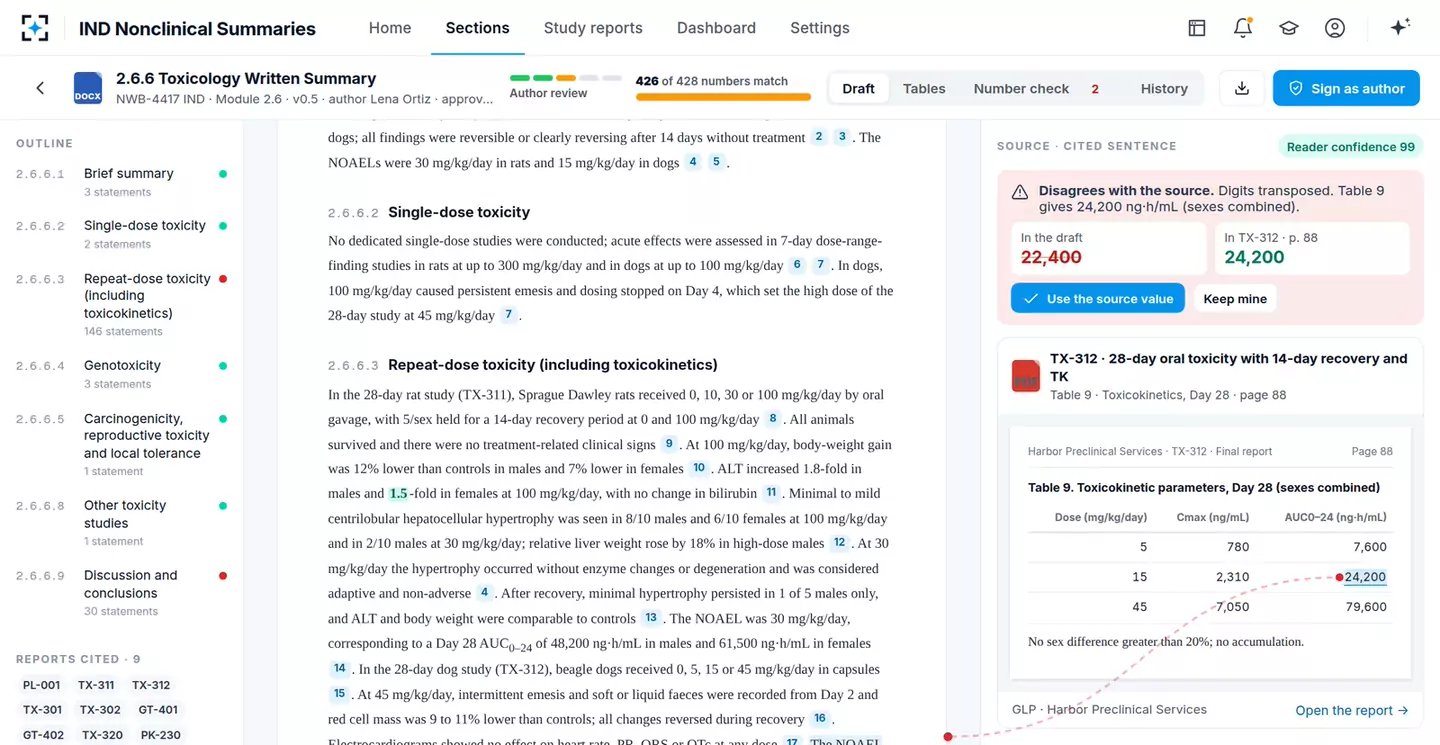This screenshot has height=745, width=1440.
Task: Open Discussion and conclusions outline section
Action: 122,592
